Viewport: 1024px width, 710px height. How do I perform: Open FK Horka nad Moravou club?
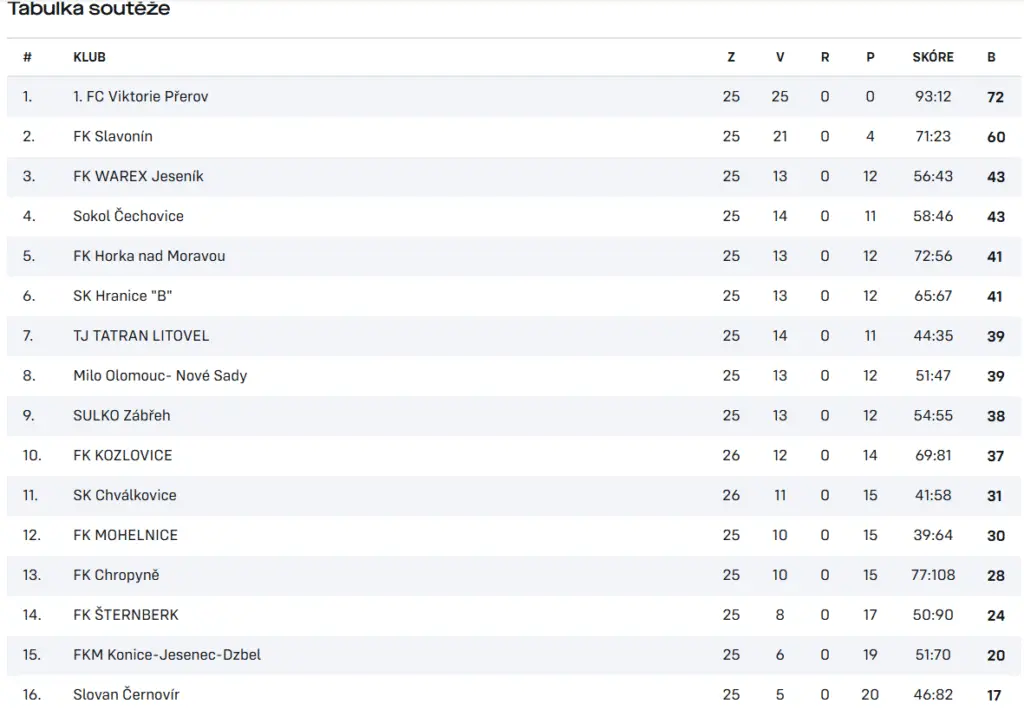(149, 256)
